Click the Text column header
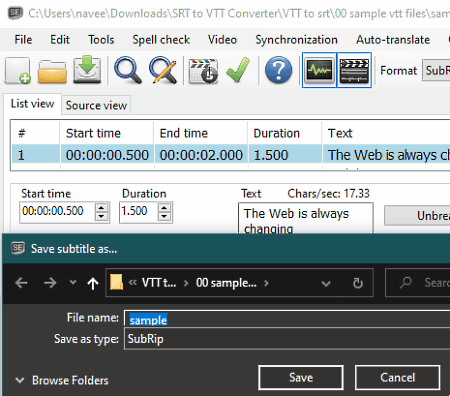 (x=386, y=133)
